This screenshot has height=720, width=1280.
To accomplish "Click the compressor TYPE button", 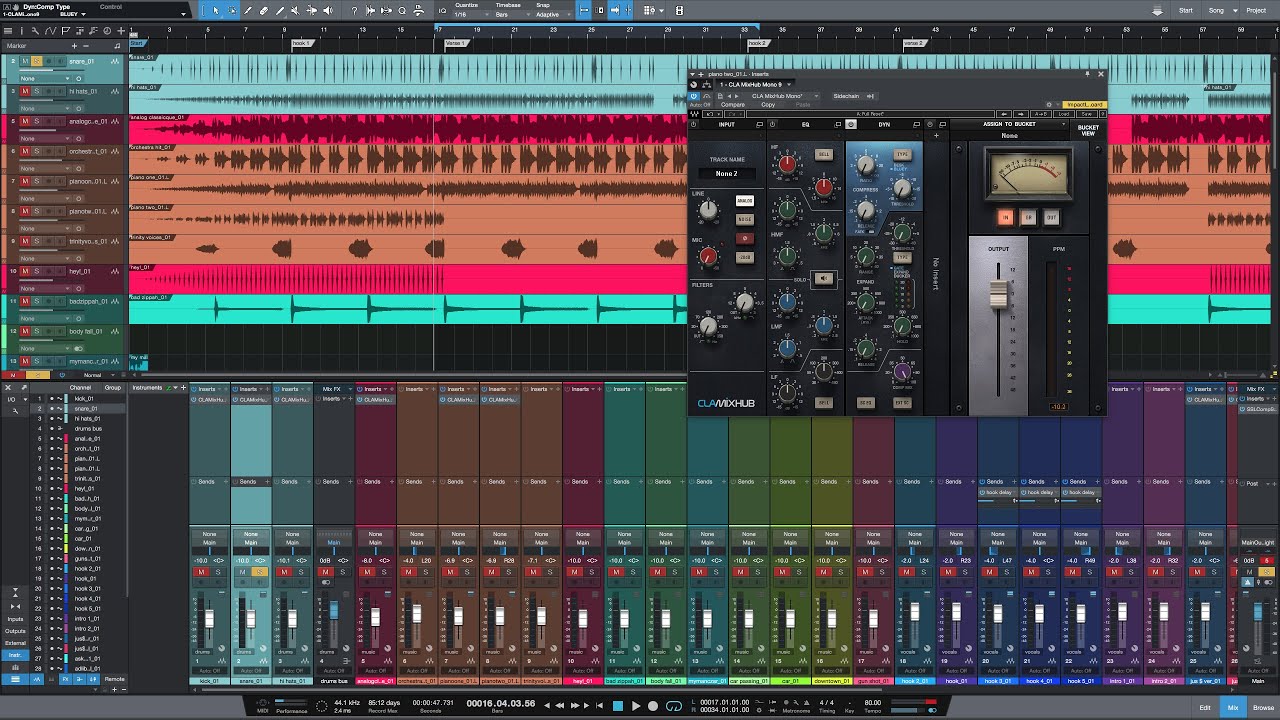I will pos(902,155).
